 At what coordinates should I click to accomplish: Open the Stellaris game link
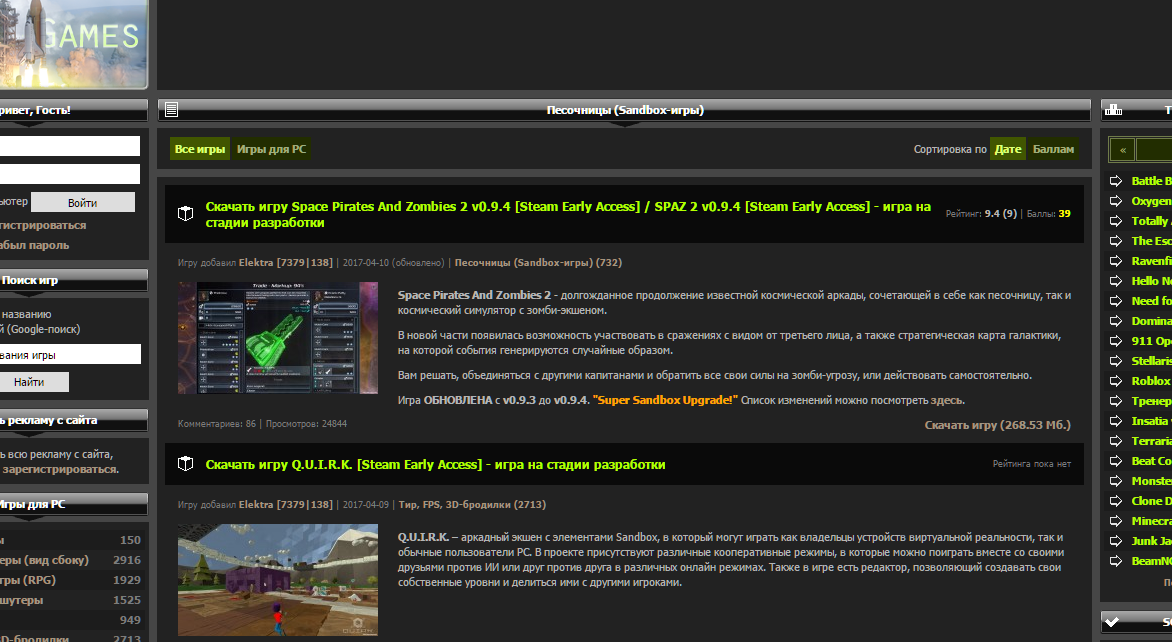(1151, 361)
